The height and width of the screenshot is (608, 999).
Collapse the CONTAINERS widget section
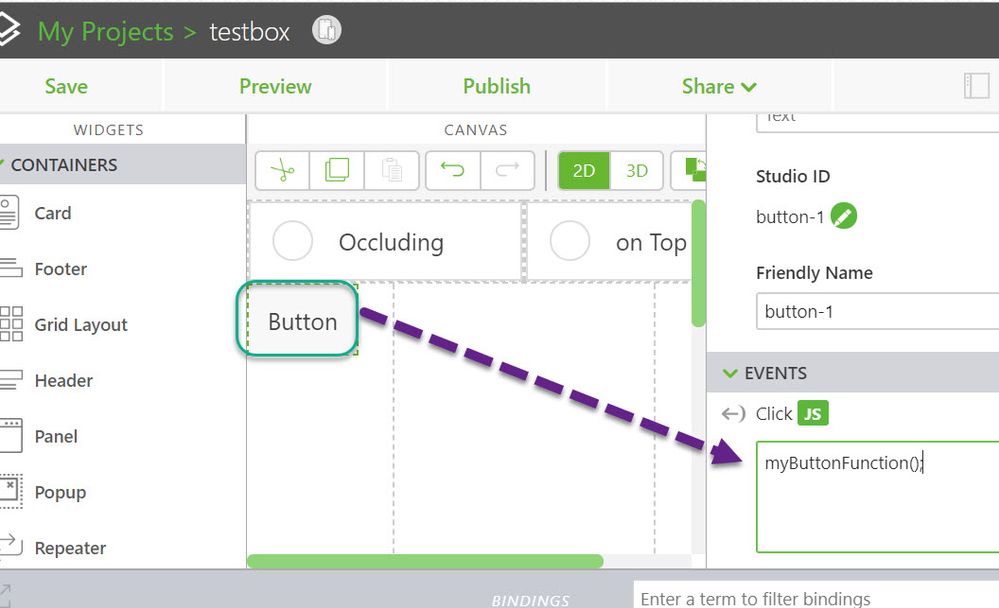pos(4,165)
